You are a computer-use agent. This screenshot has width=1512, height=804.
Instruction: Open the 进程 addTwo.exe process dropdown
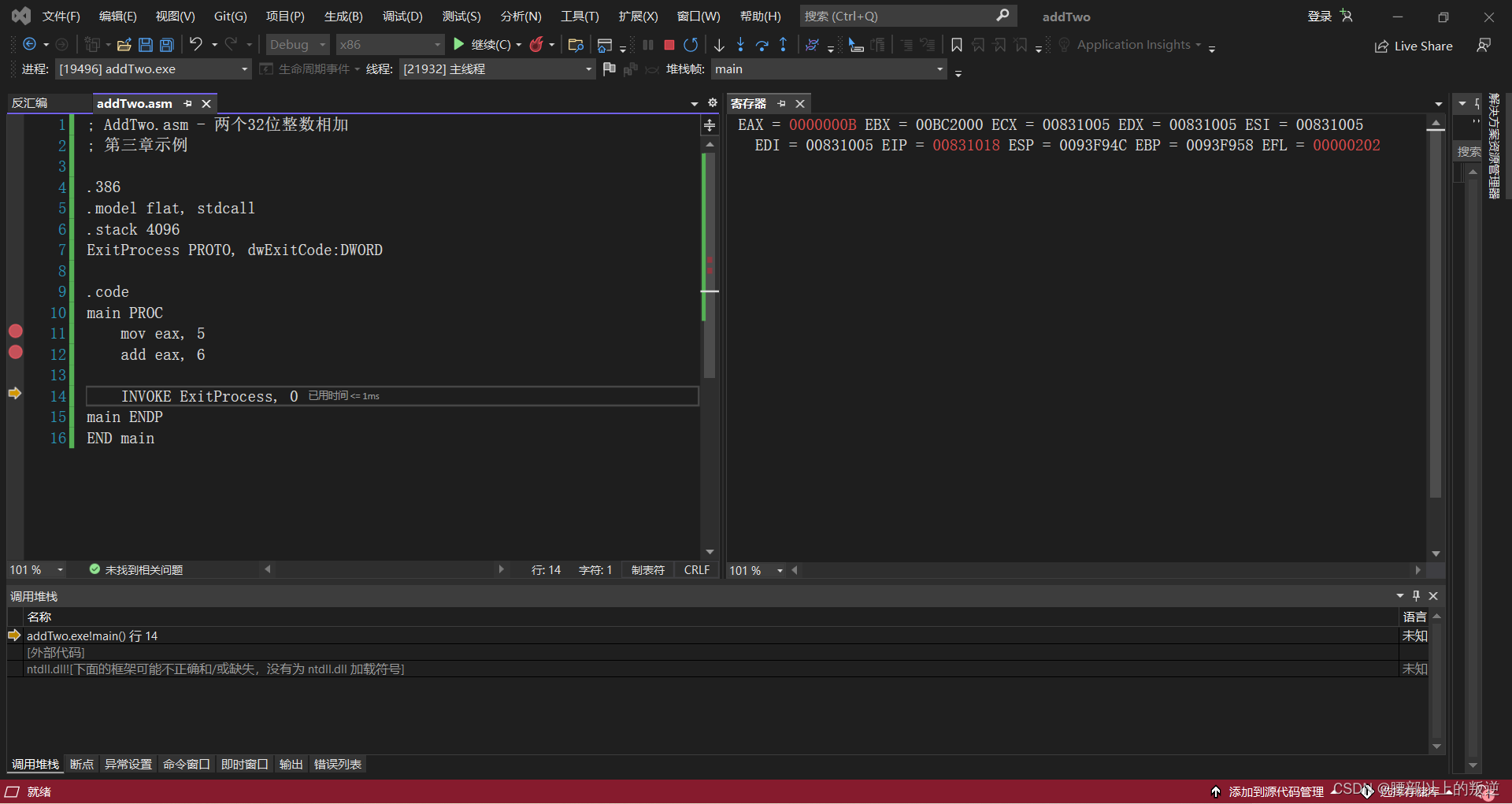(x=154, y=69)
